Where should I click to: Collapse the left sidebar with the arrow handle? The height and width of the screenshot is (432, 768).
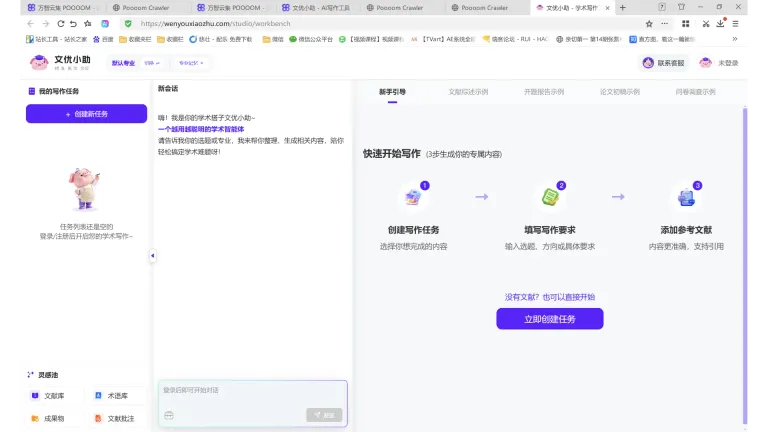pyautogui.click(x=152, y=256)
